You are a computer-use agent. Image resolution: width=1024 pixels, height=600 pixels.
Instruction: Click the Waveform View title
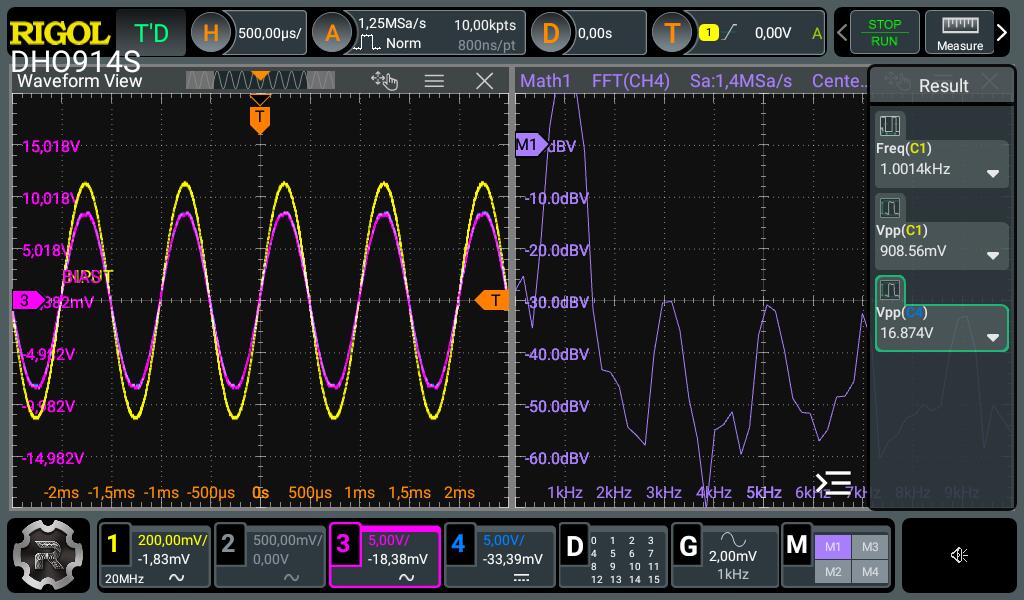click(80, 81)
